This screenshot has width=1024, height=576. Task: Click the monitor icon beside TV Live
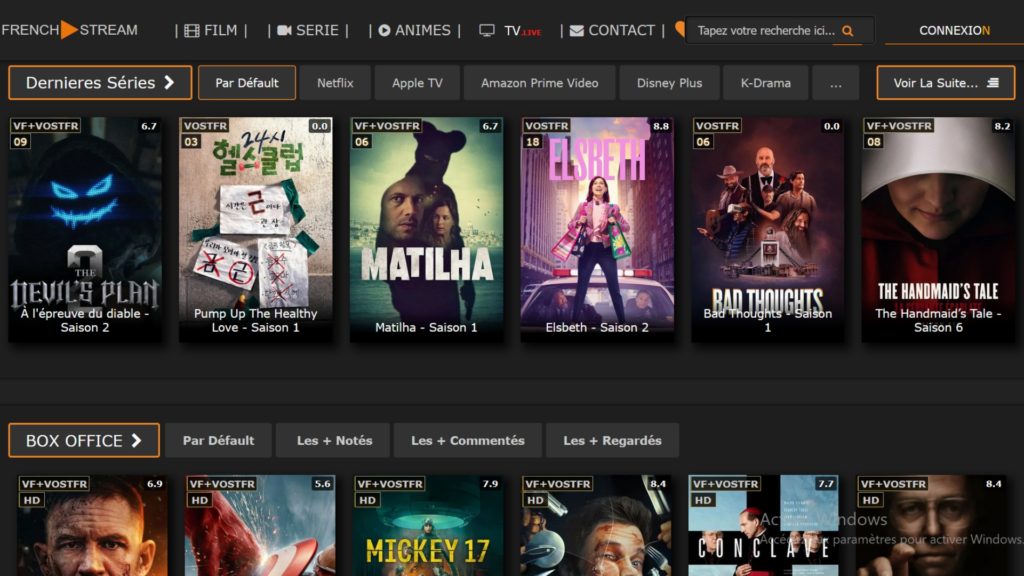487,31
